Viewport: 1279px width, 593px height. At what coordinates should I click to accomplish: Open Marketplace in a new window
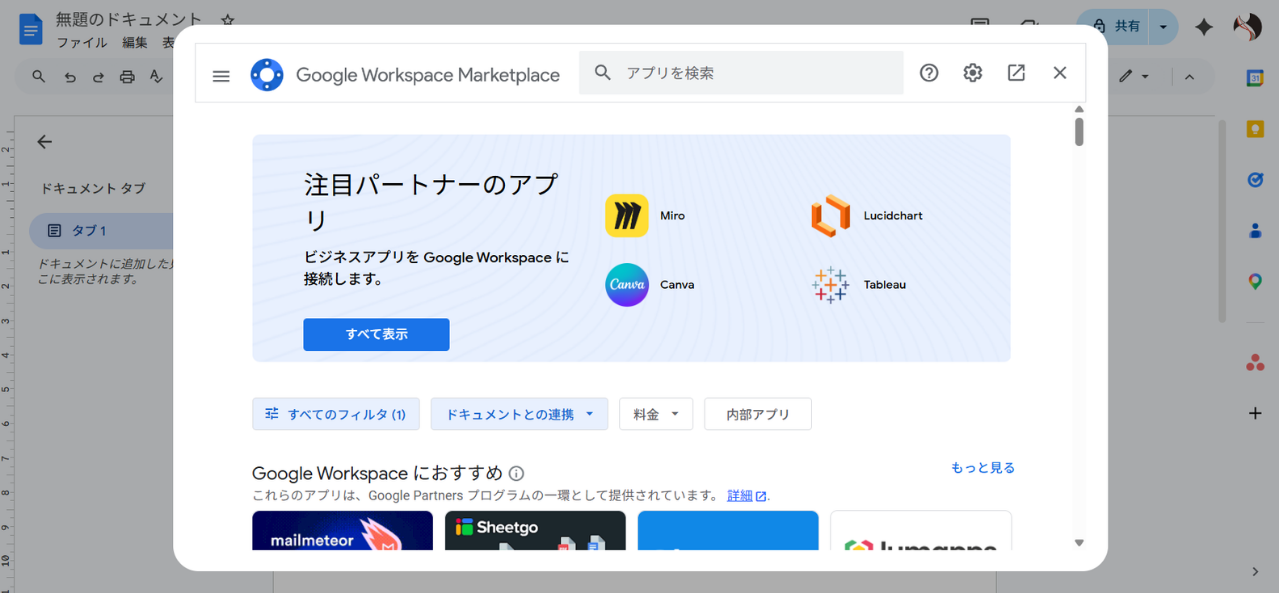pos(1016,72)
